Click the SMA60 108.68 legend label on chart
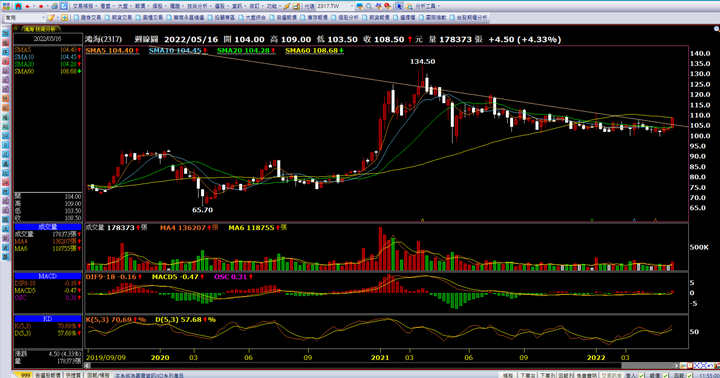This screenshot has width=720, height=378. tap(315, 50)
